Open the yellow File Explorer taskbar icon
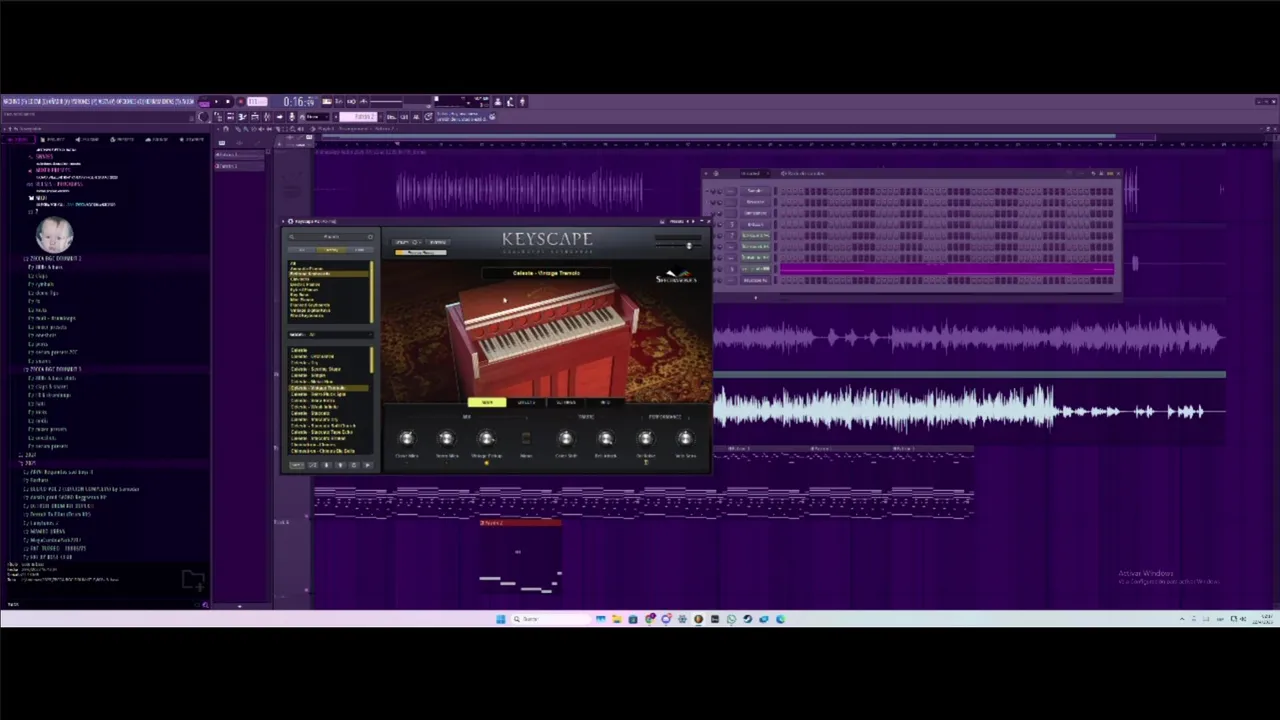The image size is (1280, 720). (617, 619)
